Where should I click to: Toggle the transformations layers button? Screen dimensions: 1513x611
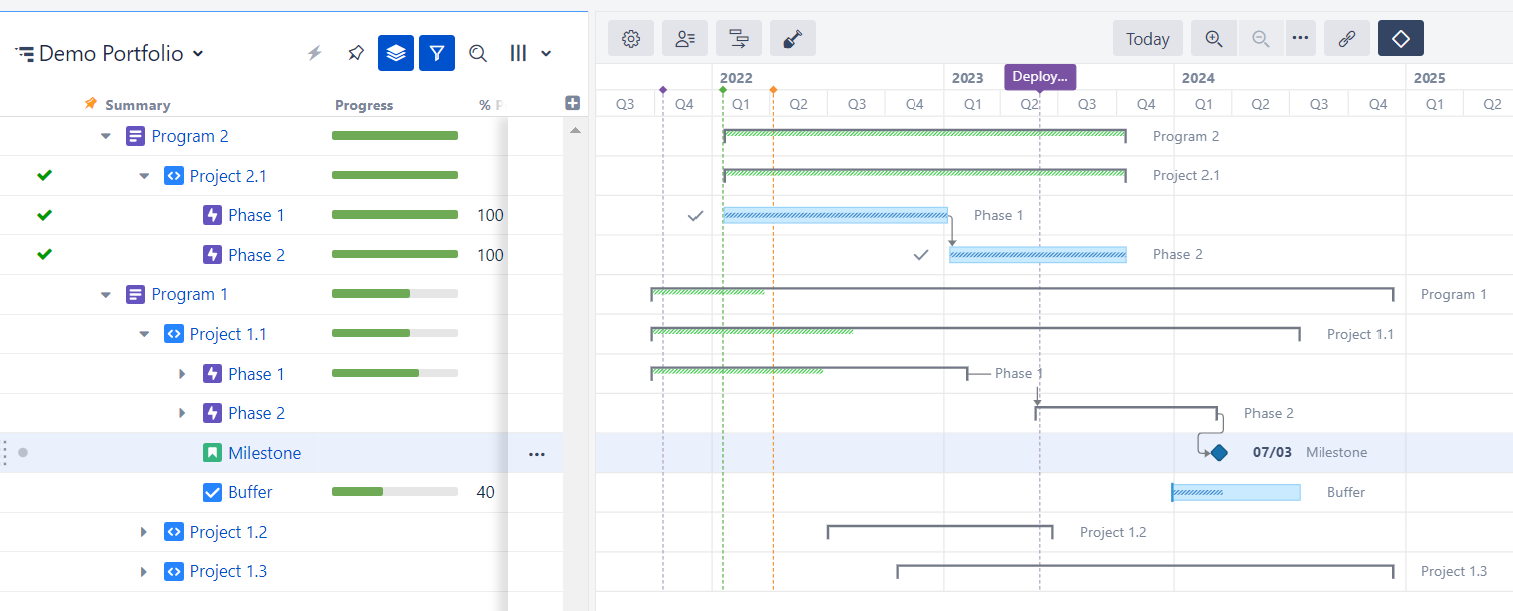pos(396,53)
